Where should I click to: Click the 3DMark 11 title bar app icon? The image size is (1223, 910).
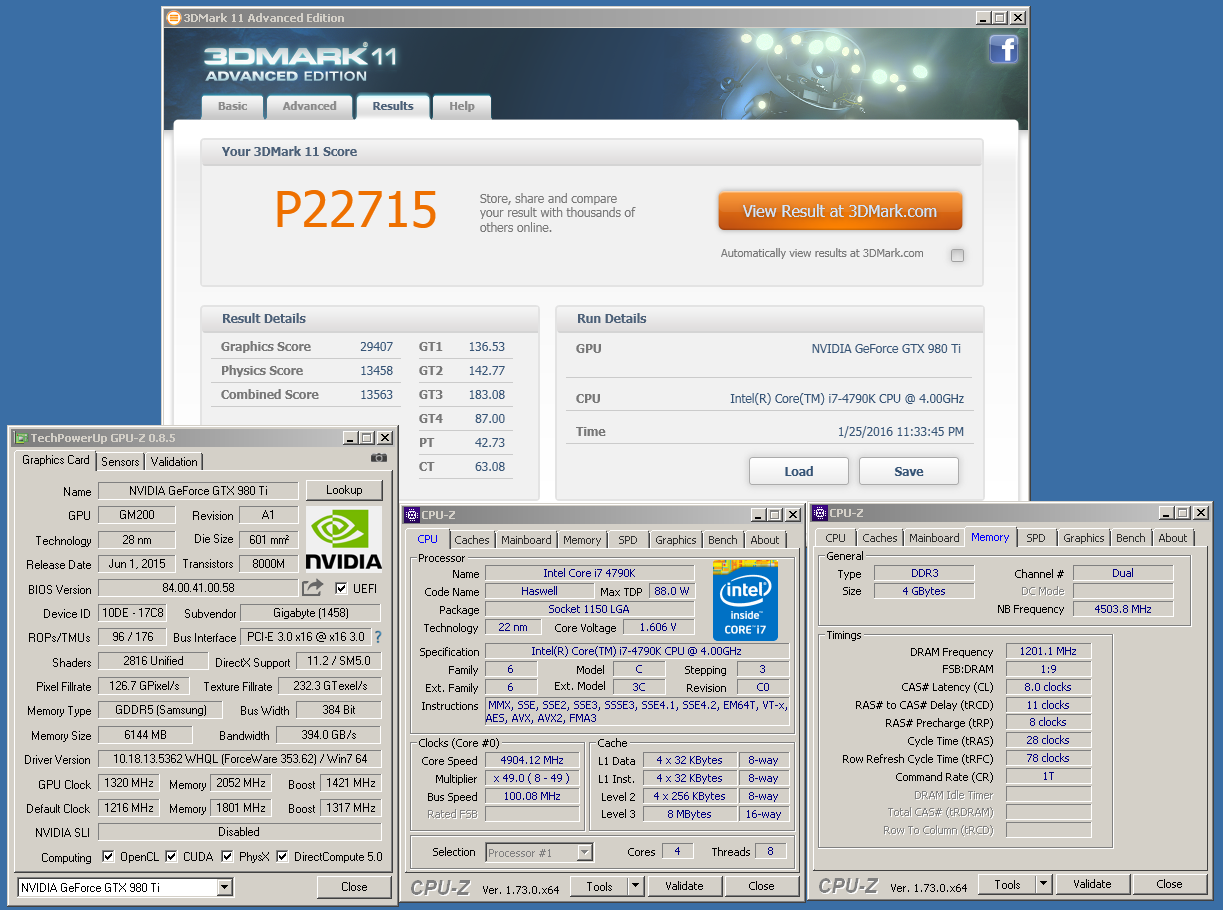pos(174,17)
